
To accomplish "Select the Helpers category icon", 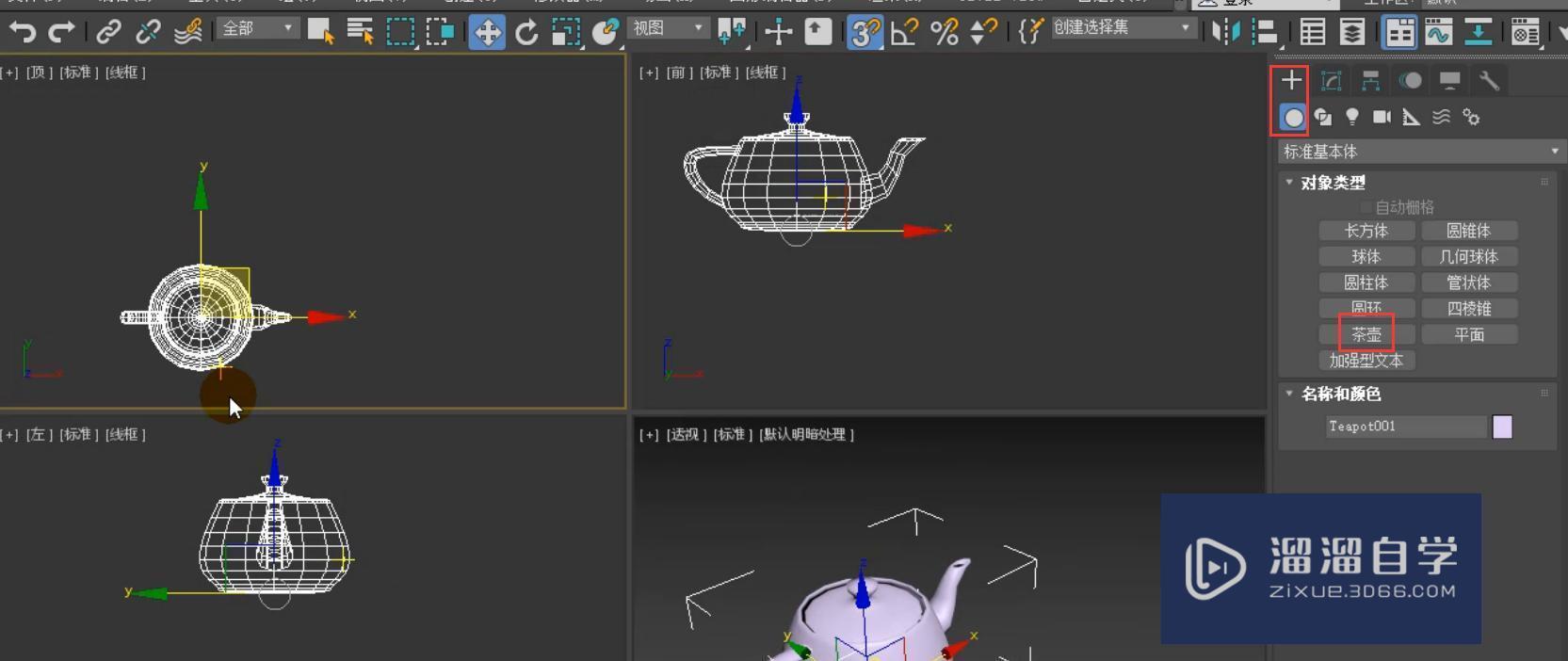I will pos(1411,117).
